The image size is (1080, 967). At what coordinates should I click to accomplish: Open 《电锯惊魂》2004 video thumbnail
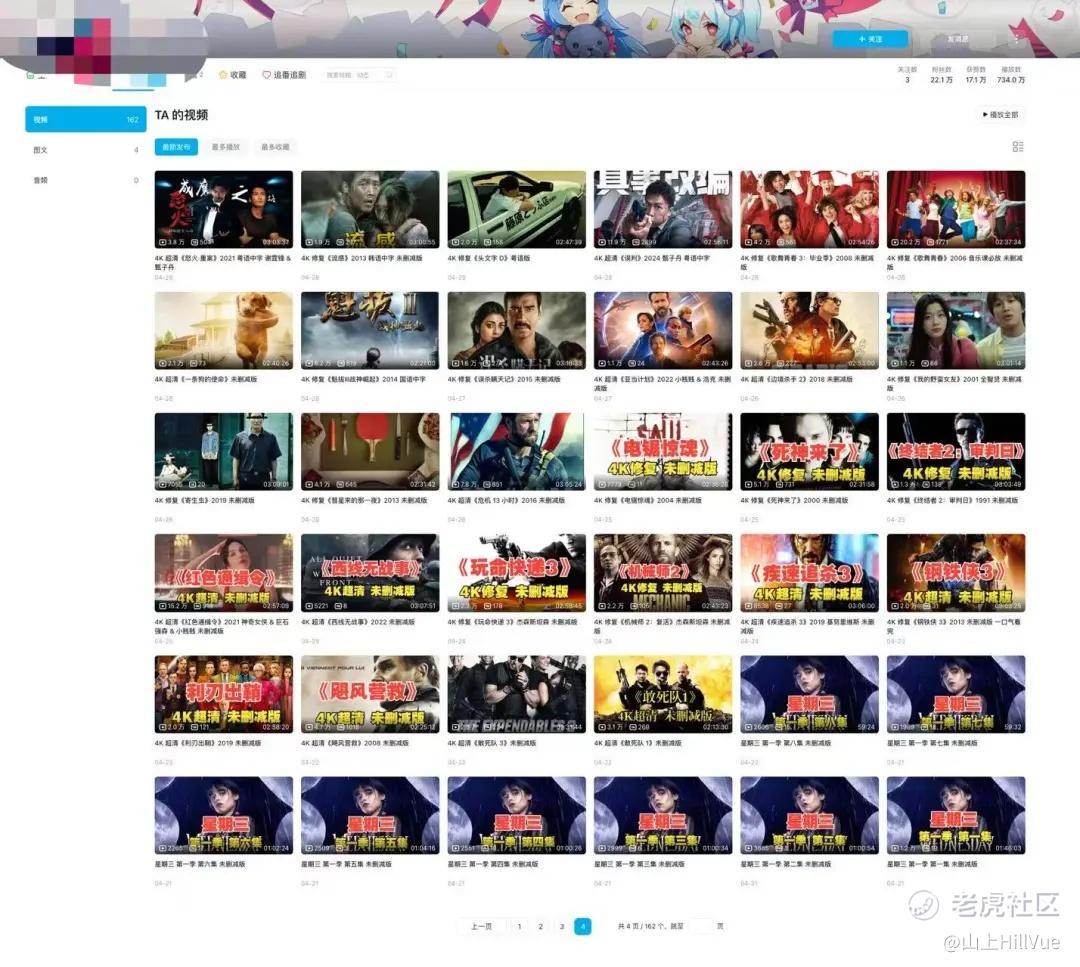(x=663, y=452)
